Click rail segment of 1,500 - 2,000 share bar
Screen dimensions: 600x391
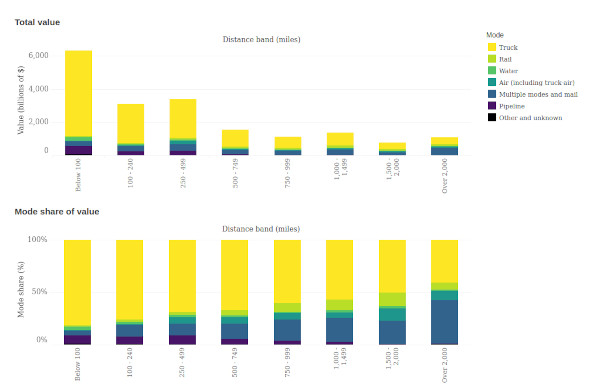(x=392, y=300)
